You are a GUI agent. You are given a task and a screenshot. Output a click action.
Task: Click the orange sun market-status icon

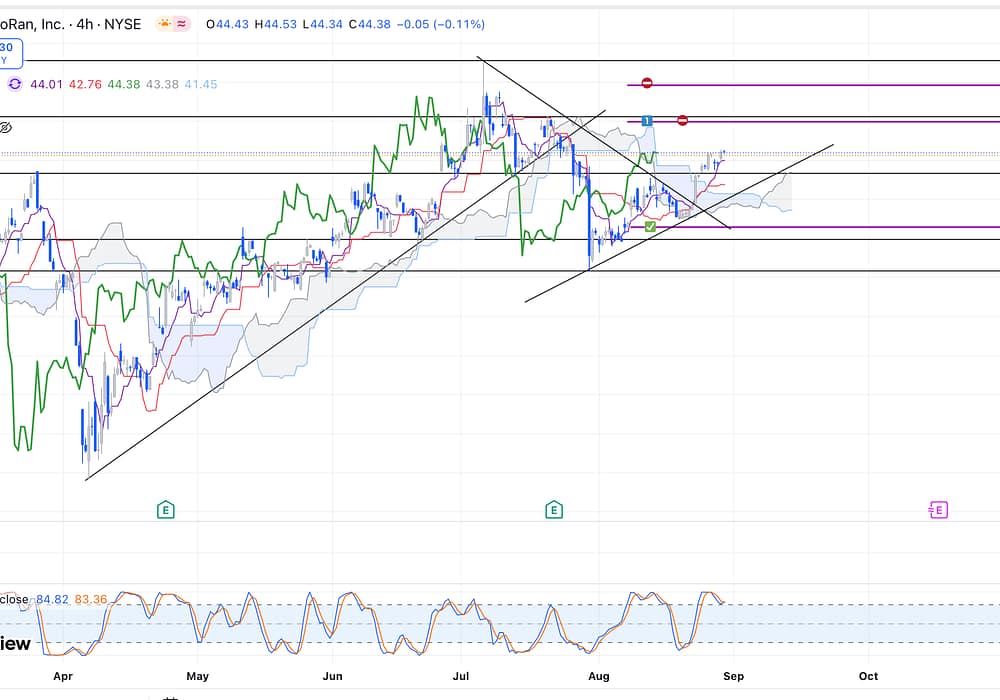tap(164, 23)
